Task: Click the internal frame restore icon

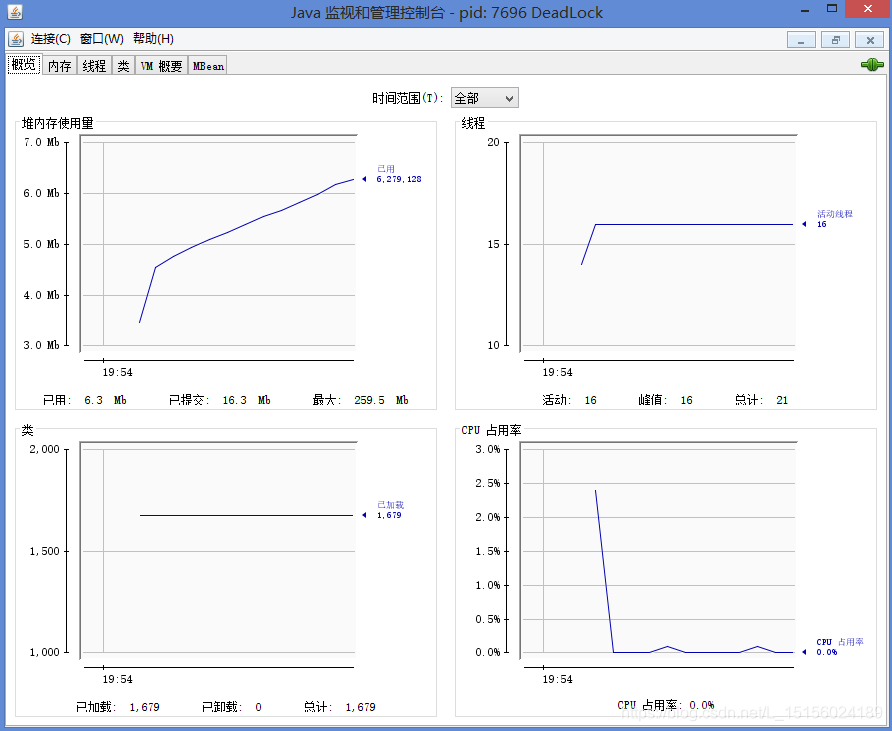Action: (835, 39)
